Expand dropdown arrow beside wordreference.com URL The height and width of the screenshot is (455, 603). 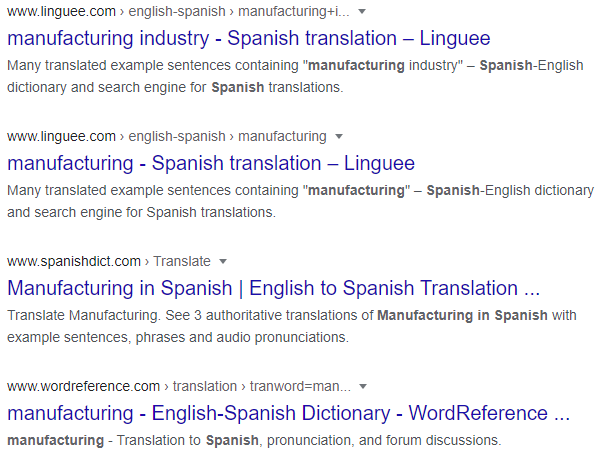(x=363, y=386)
